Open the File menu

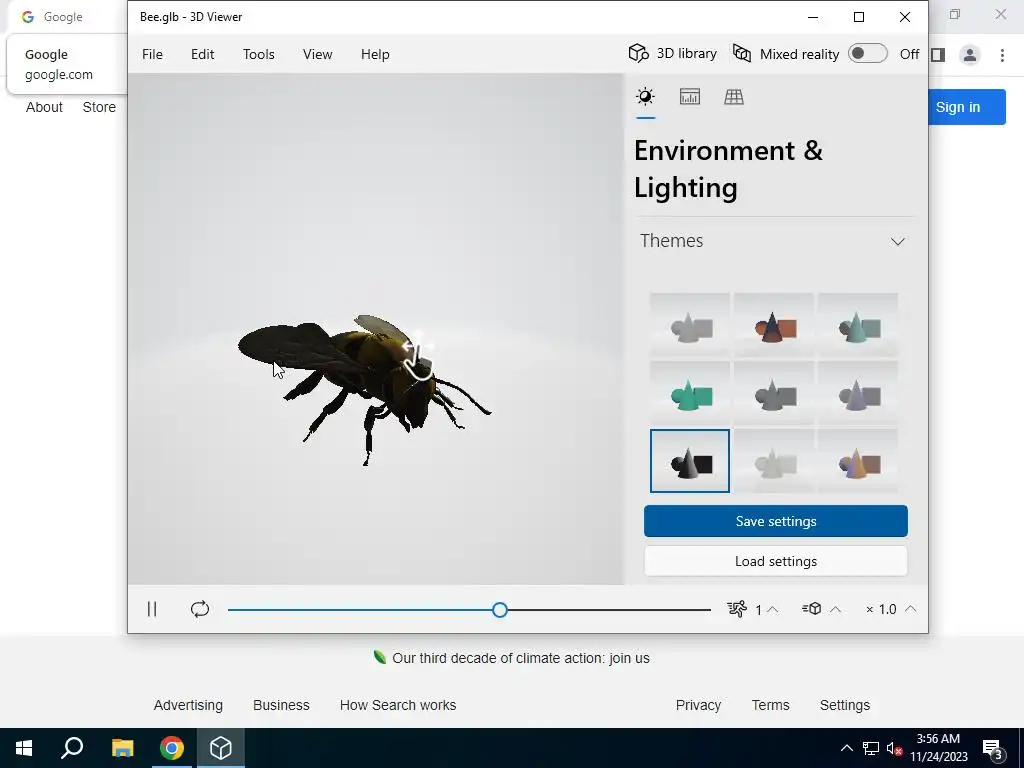pos(152,54)
